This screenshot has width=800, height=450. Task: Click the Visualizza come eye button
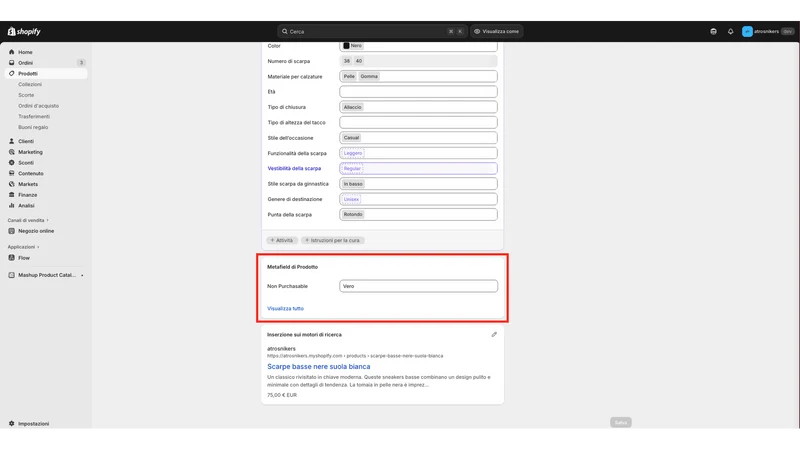point(496,31)
